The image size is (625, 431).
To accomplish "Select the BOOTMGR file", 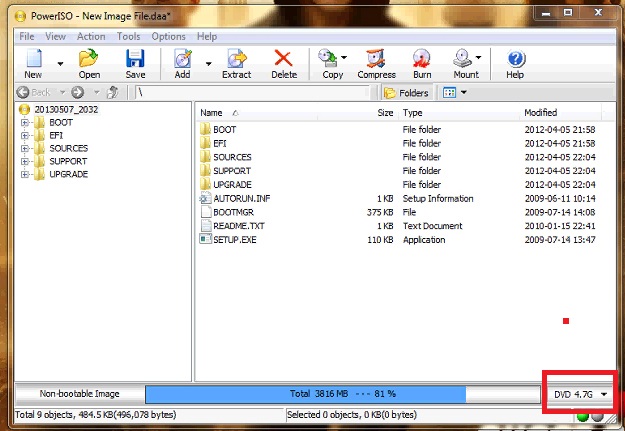I will click(x=234, y=212).
